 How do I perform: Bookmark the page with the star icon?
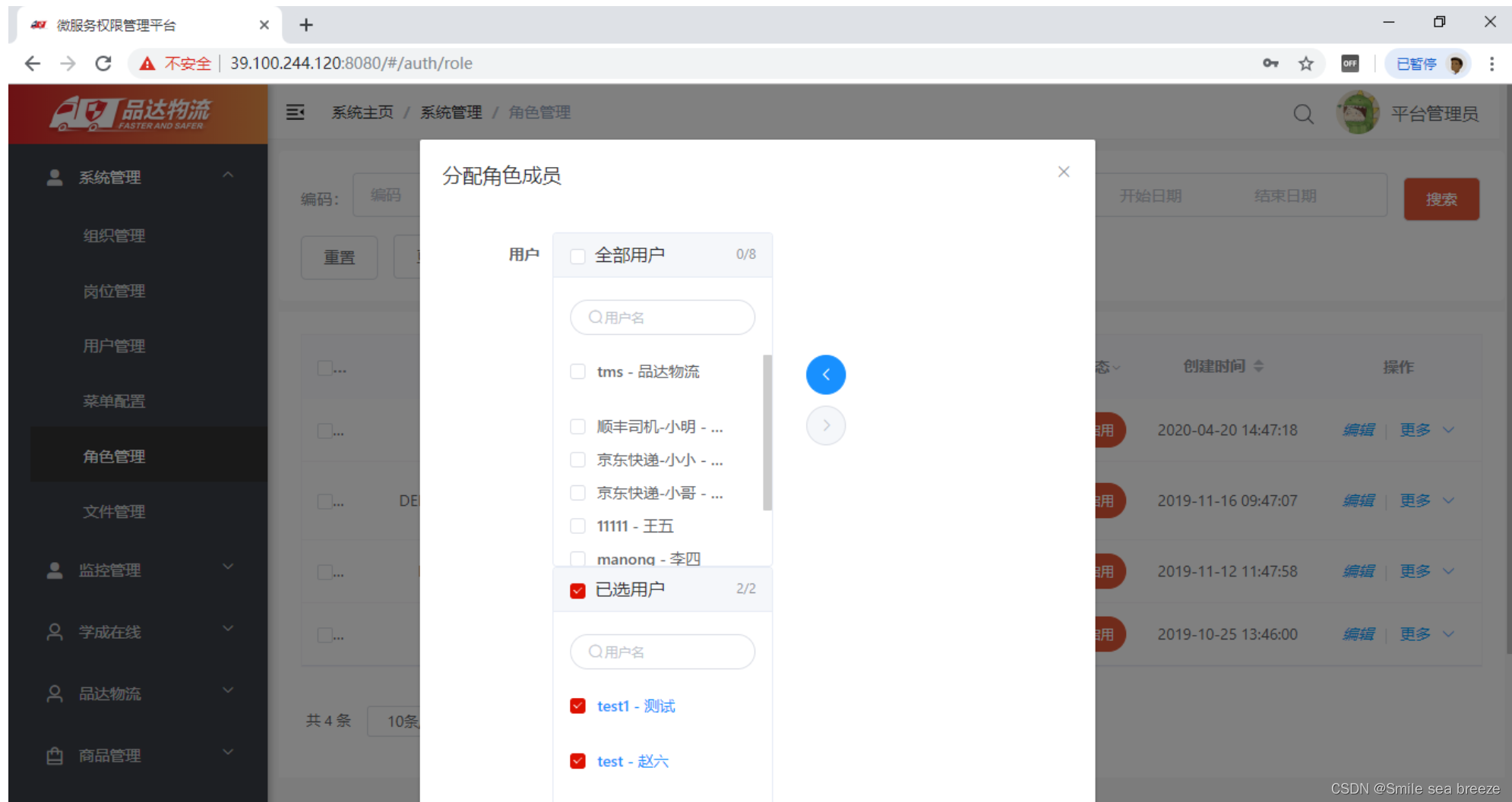click(1306, 64)
